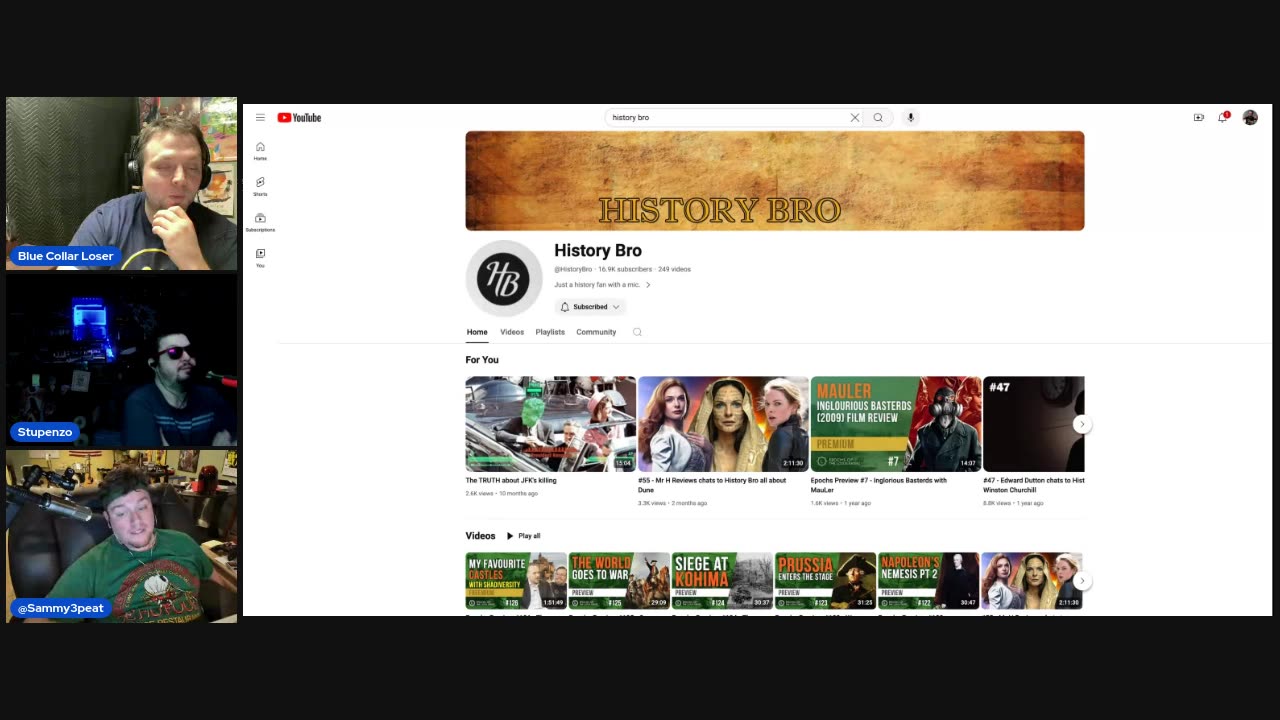The image size is (1280, 720).
Task: Open the 'Siege at Kohima' thumbnail
Action: click(722, 581)
